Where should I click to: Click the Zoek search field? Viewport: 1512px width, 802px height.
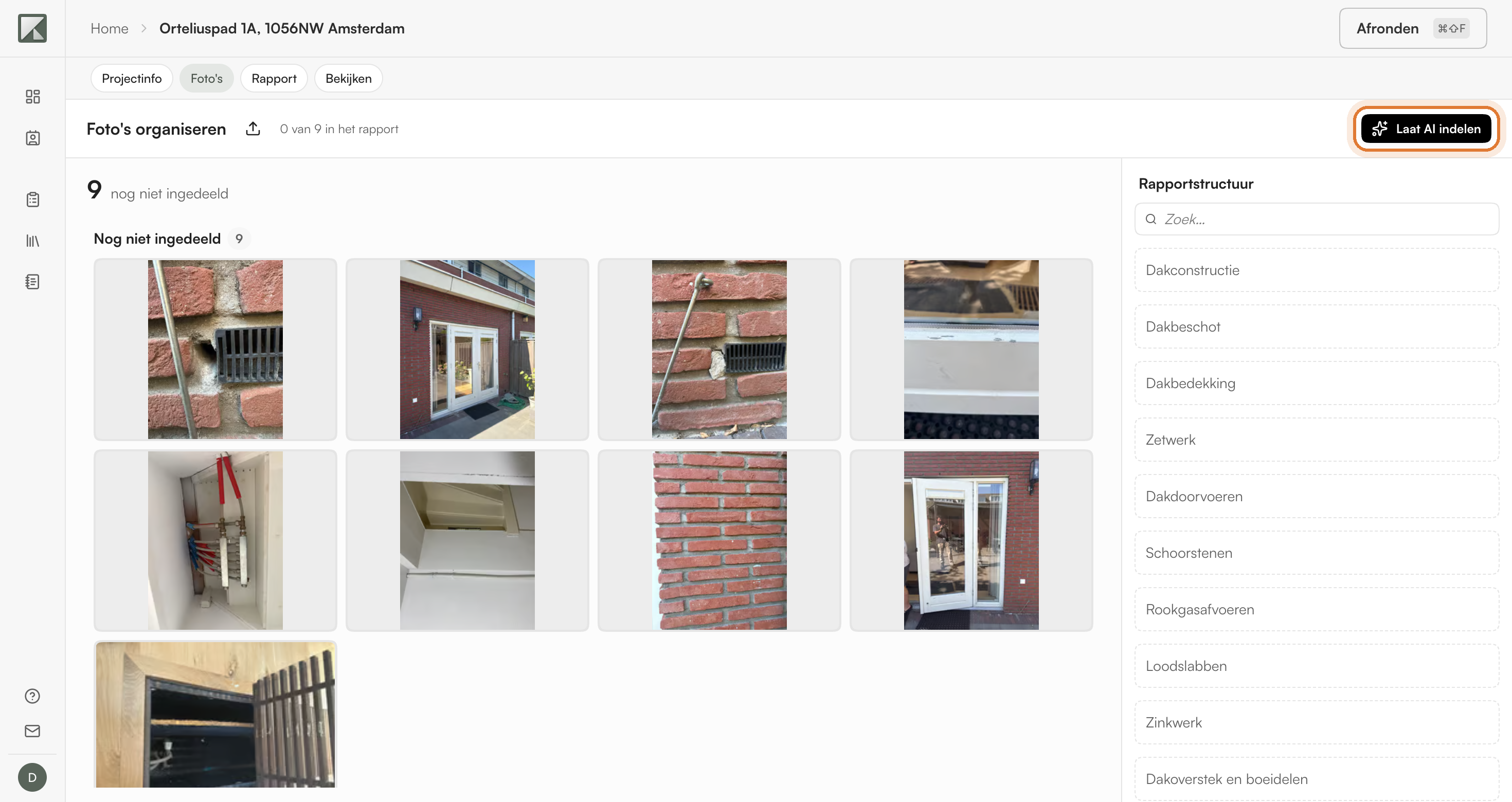1317,220
